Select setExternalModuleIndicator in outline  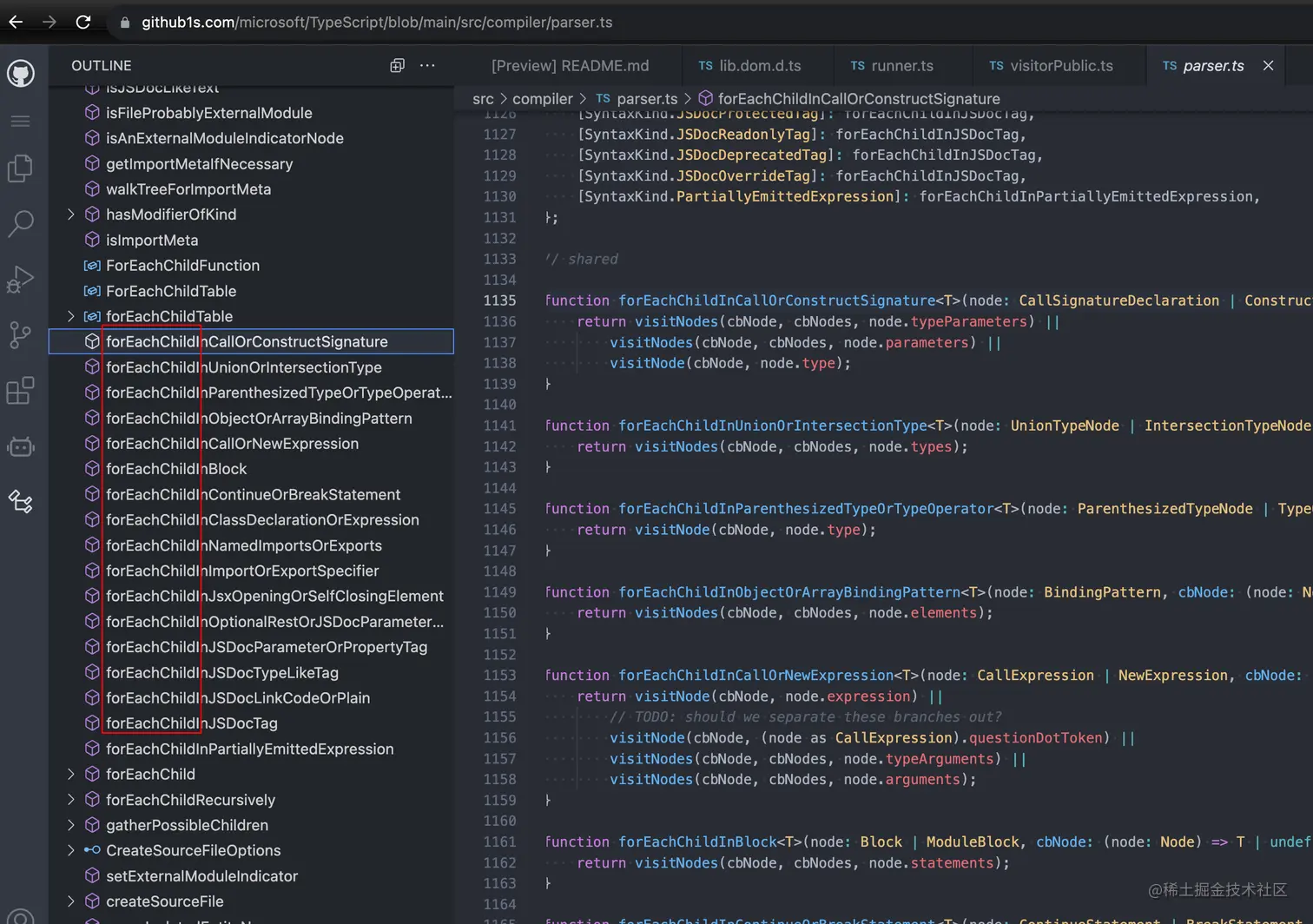[x=251, y=876]
